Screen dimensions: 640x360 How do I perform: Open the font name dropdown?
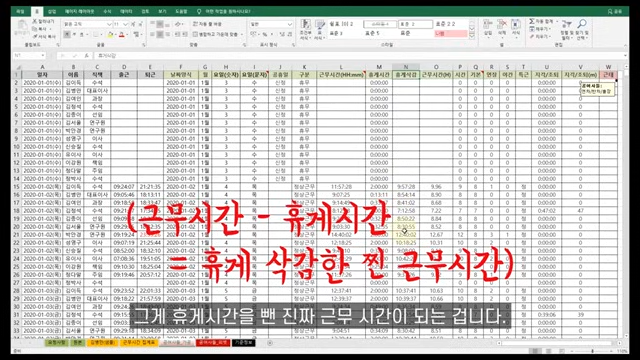(x=109, y=24)
